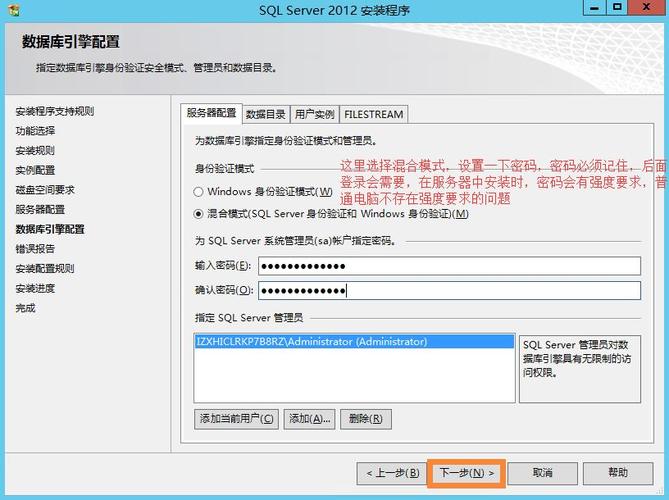Click 完成 step in sidebar
669x500 pixels.
click(x=25, y=308)
